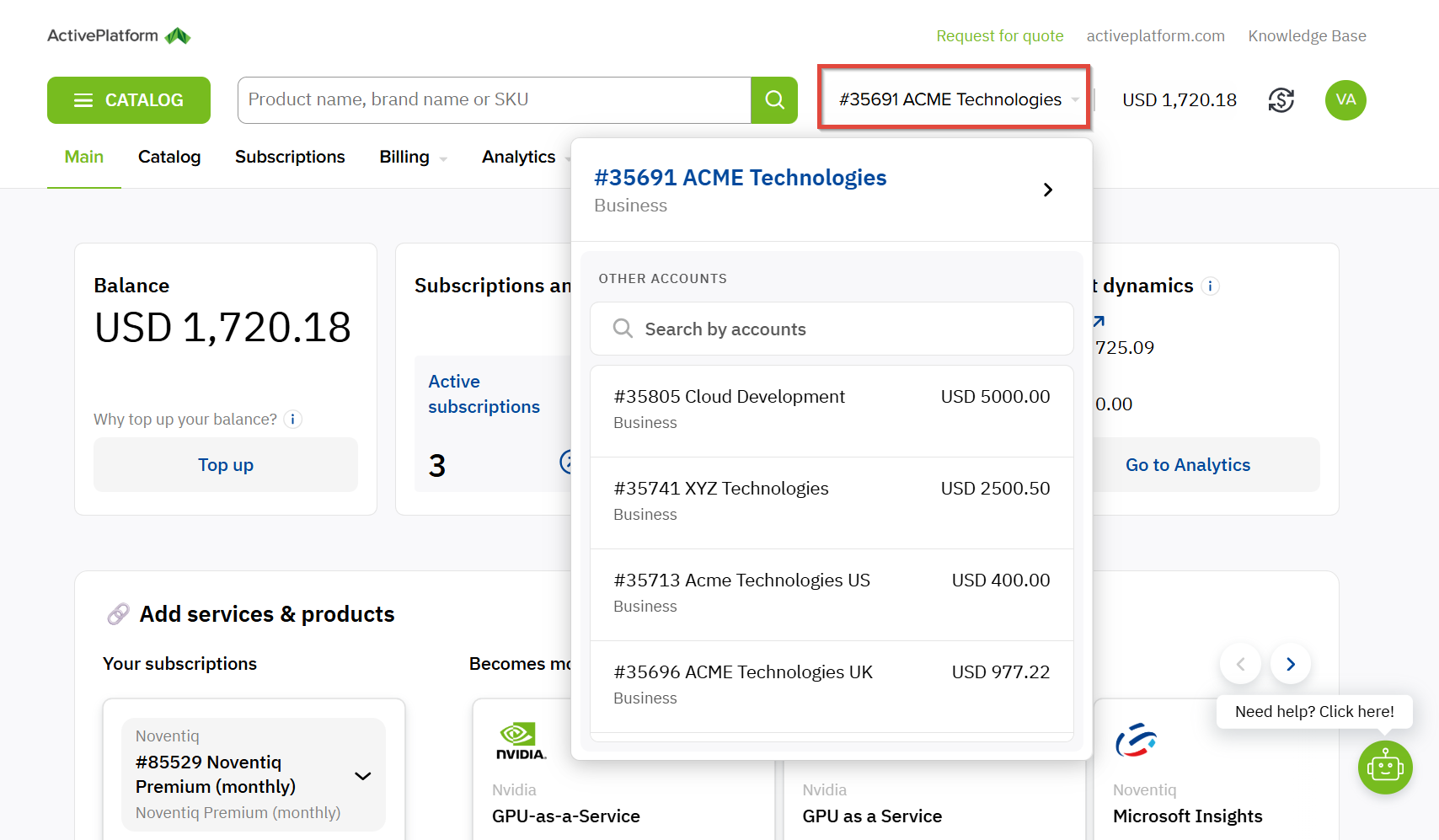Click the GPU-as-a-Service product title
The image size is (1439, 840).
tap(566, 816)
